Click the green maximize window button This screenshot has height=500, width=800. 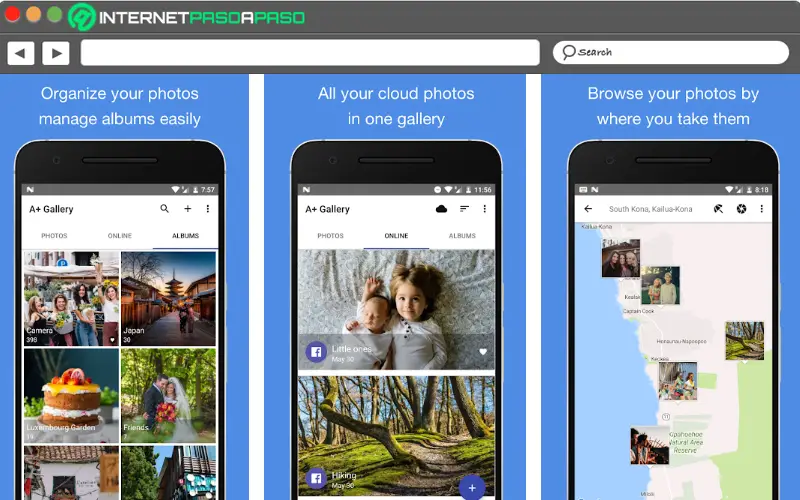point(55,14)
